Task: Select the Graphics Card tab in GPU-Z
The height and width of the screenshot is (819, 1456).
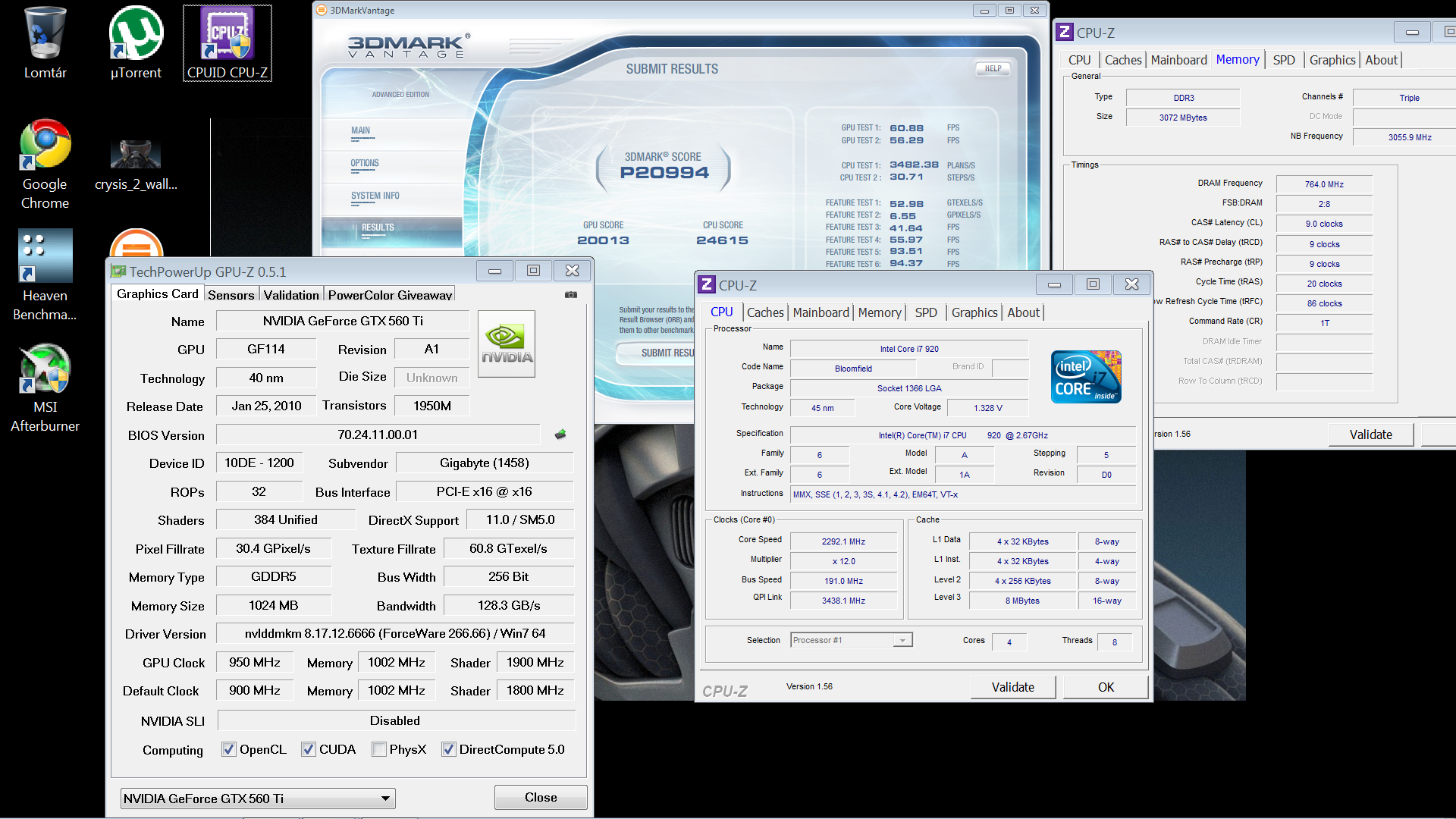Action: [158, 294]
